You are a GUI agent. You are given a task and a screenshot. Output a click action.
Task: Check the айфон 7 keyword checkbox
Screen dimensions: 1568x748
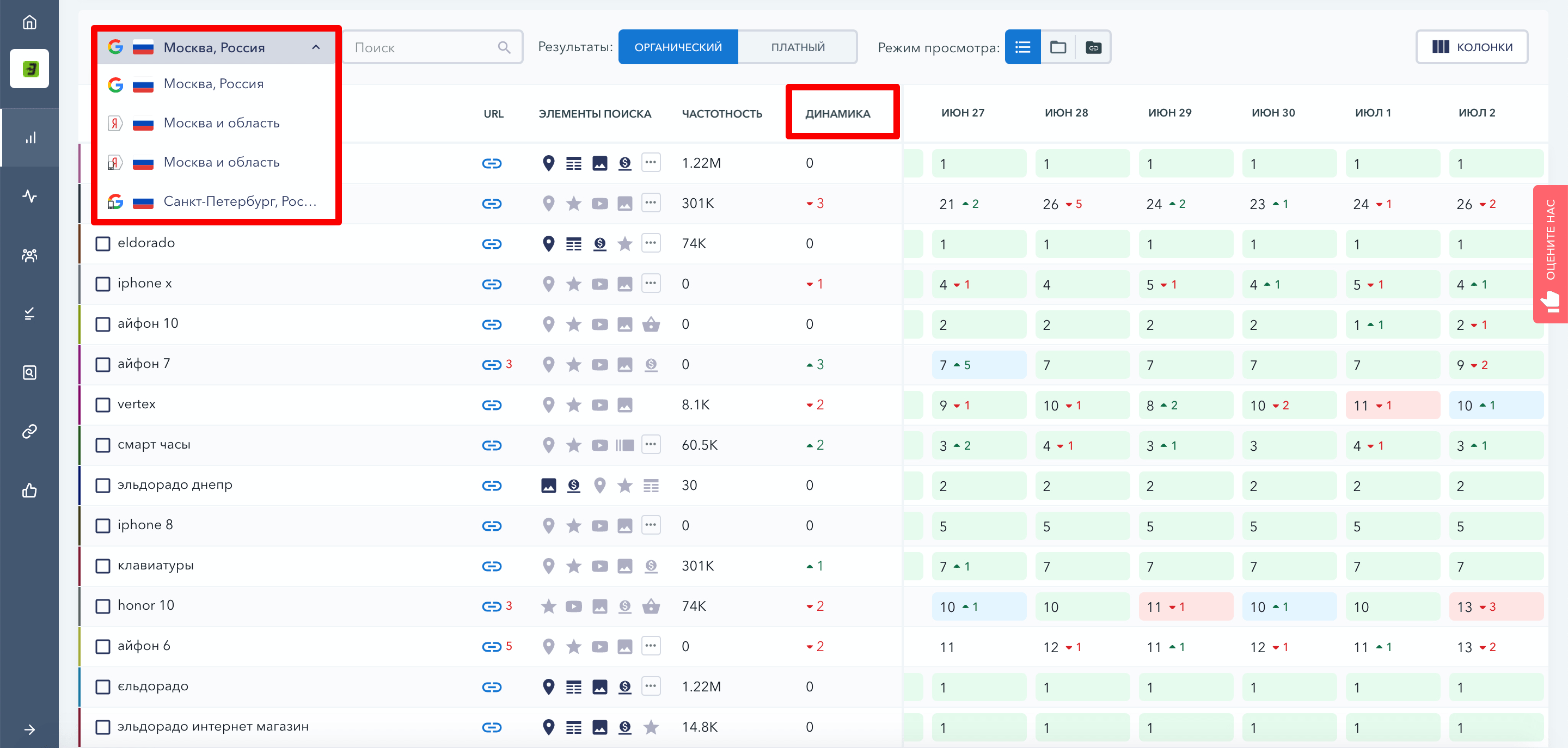point(103,364)
